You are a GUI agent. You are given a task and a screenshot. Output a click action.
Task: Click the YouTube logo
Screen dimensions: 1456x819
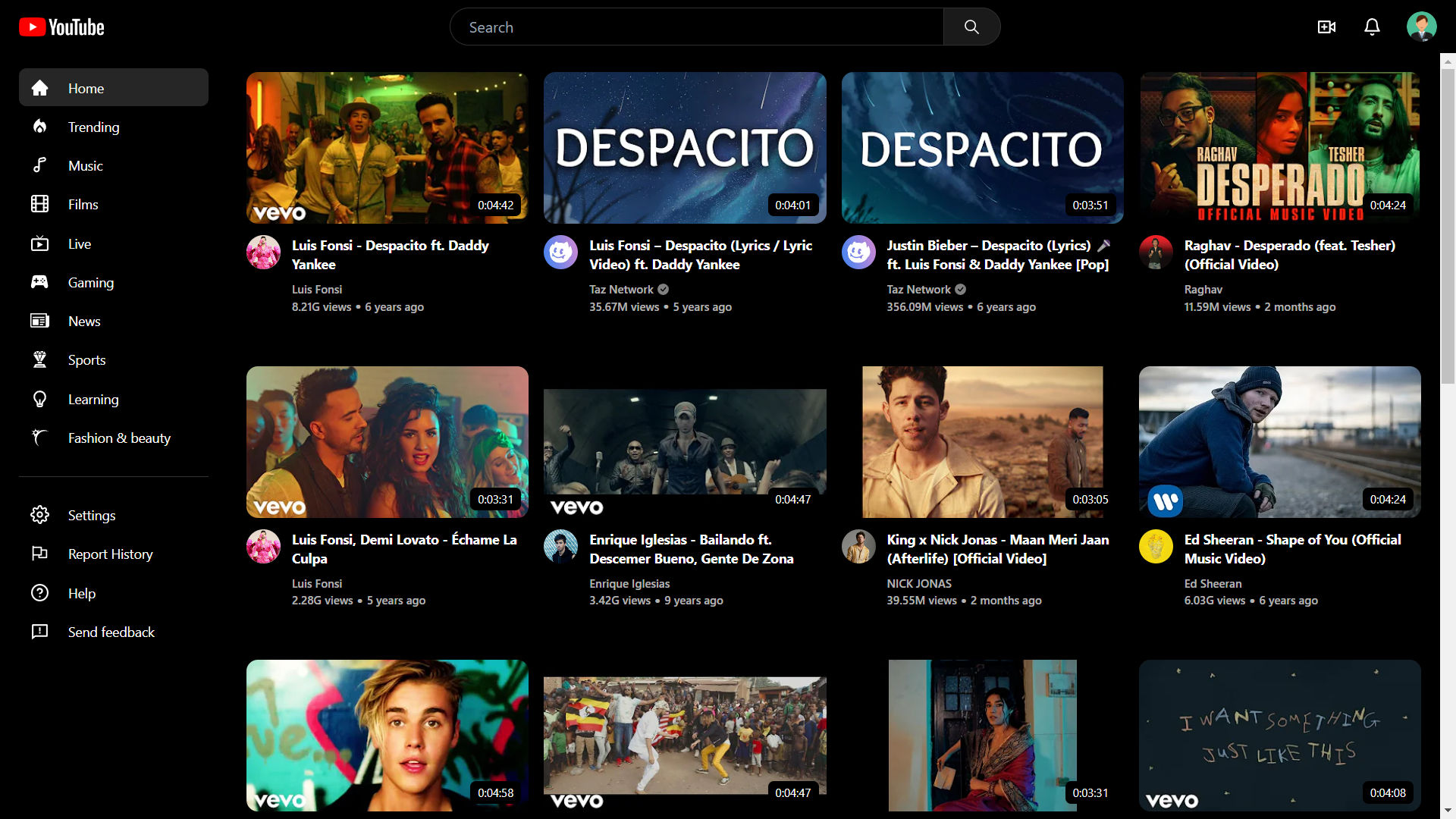(x=61, y=27)
